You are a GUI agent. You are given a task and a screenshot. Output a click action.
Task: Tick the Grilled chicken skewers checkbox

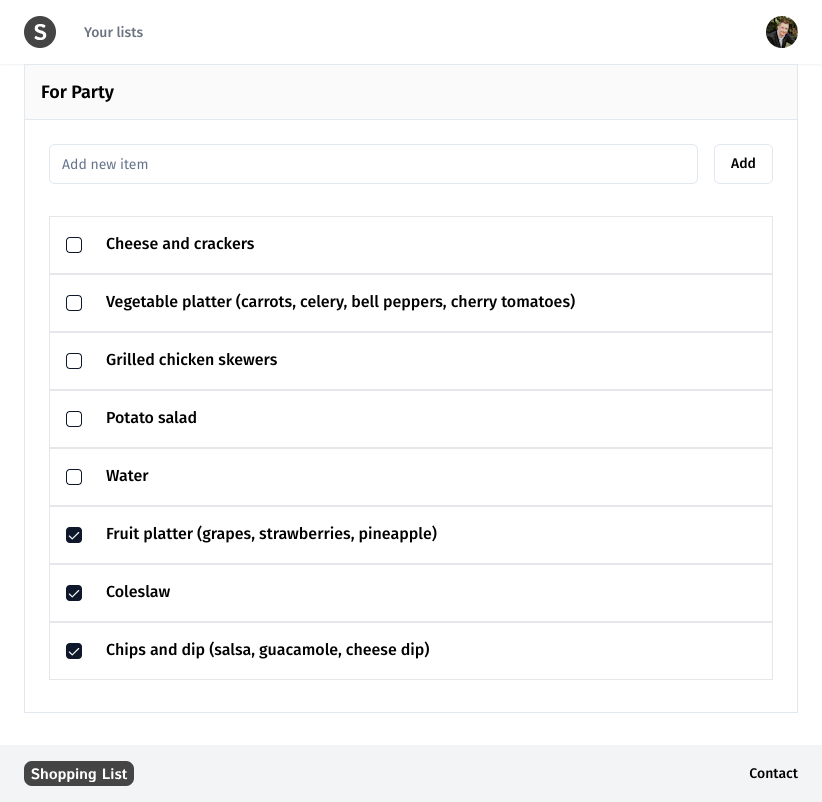pyautogui.click(x=74, y=361)
